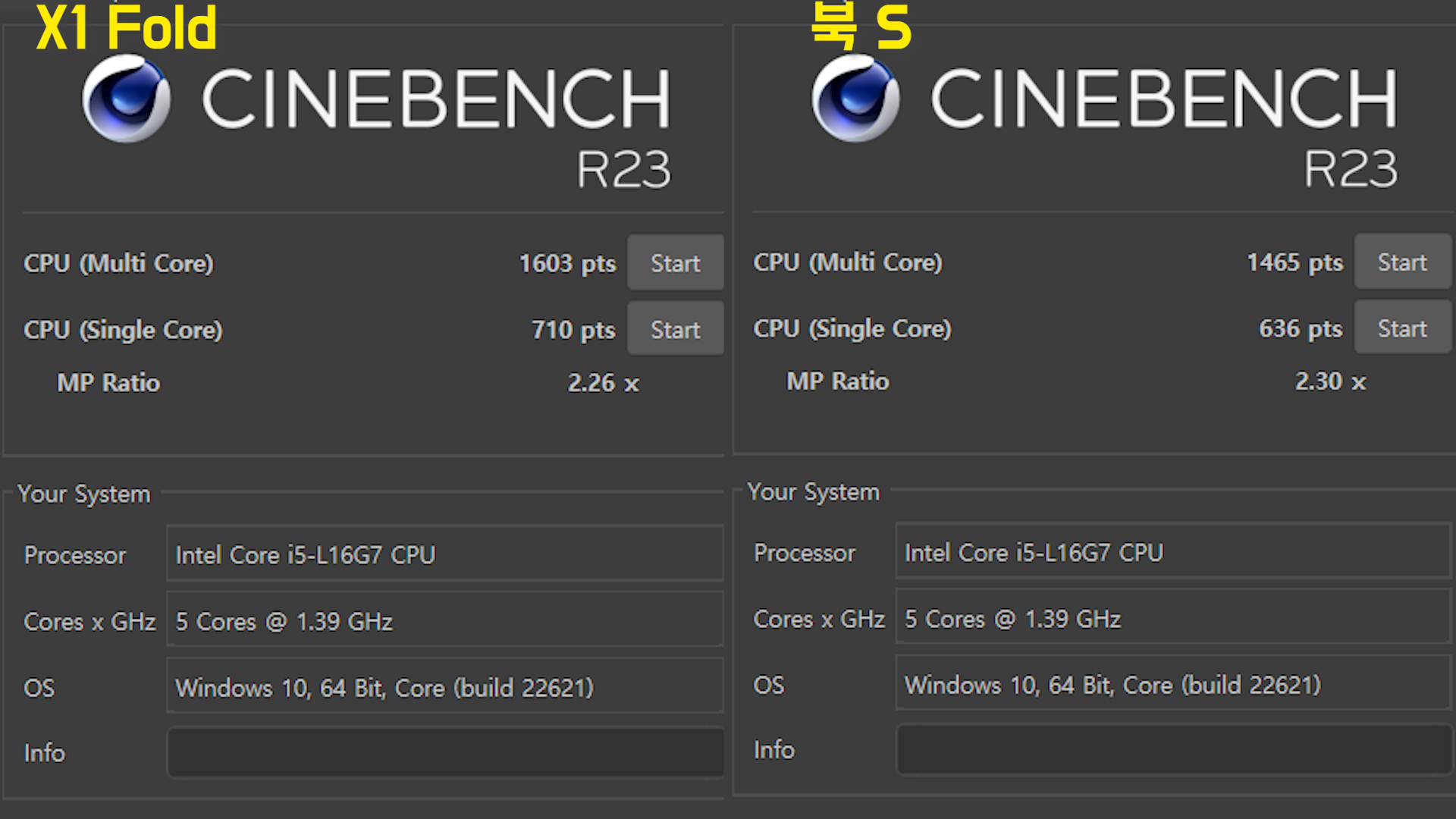The width and height of the screenshot is (1456, 819).
Task: Start Single Core test in right panel
Action: tap(1402, 328)
